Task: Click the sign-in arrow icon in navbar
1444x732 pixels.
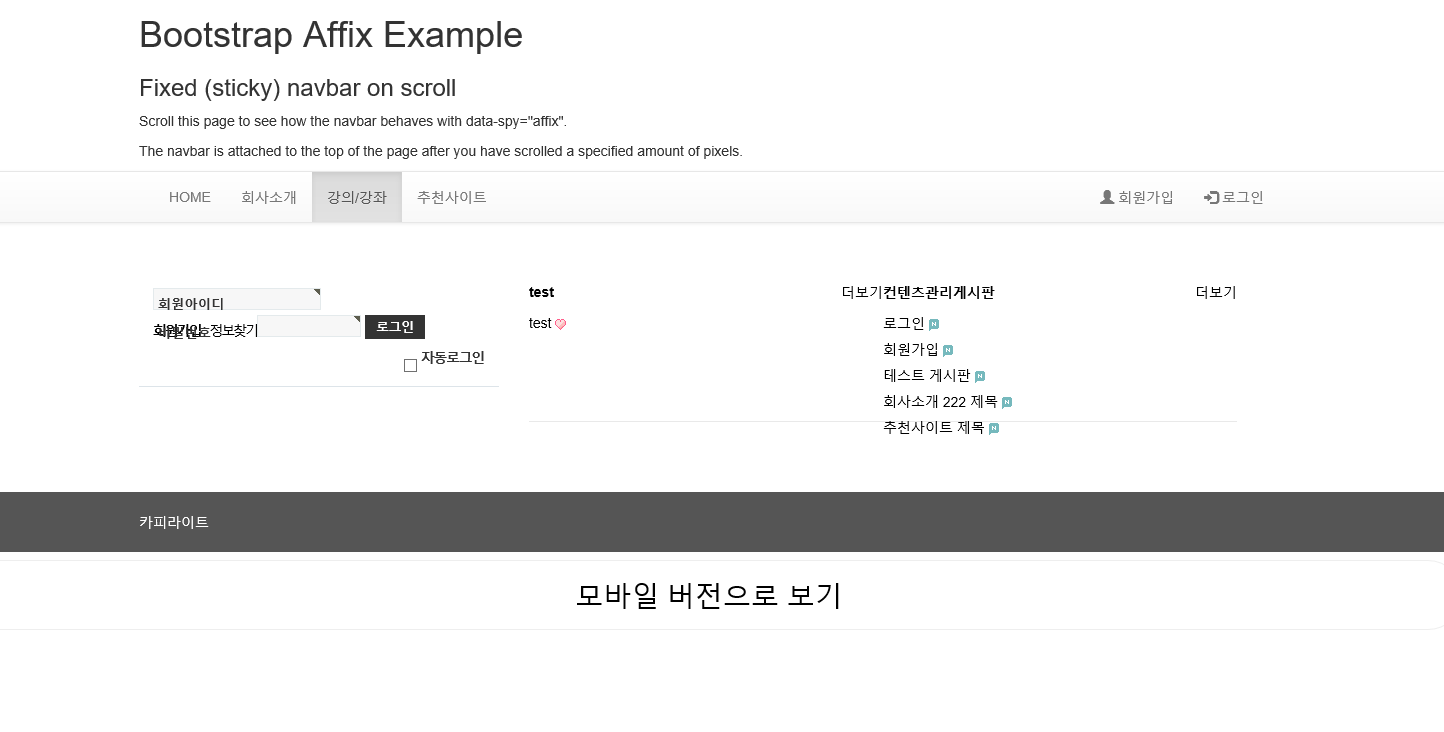Action: [1211, 197]
